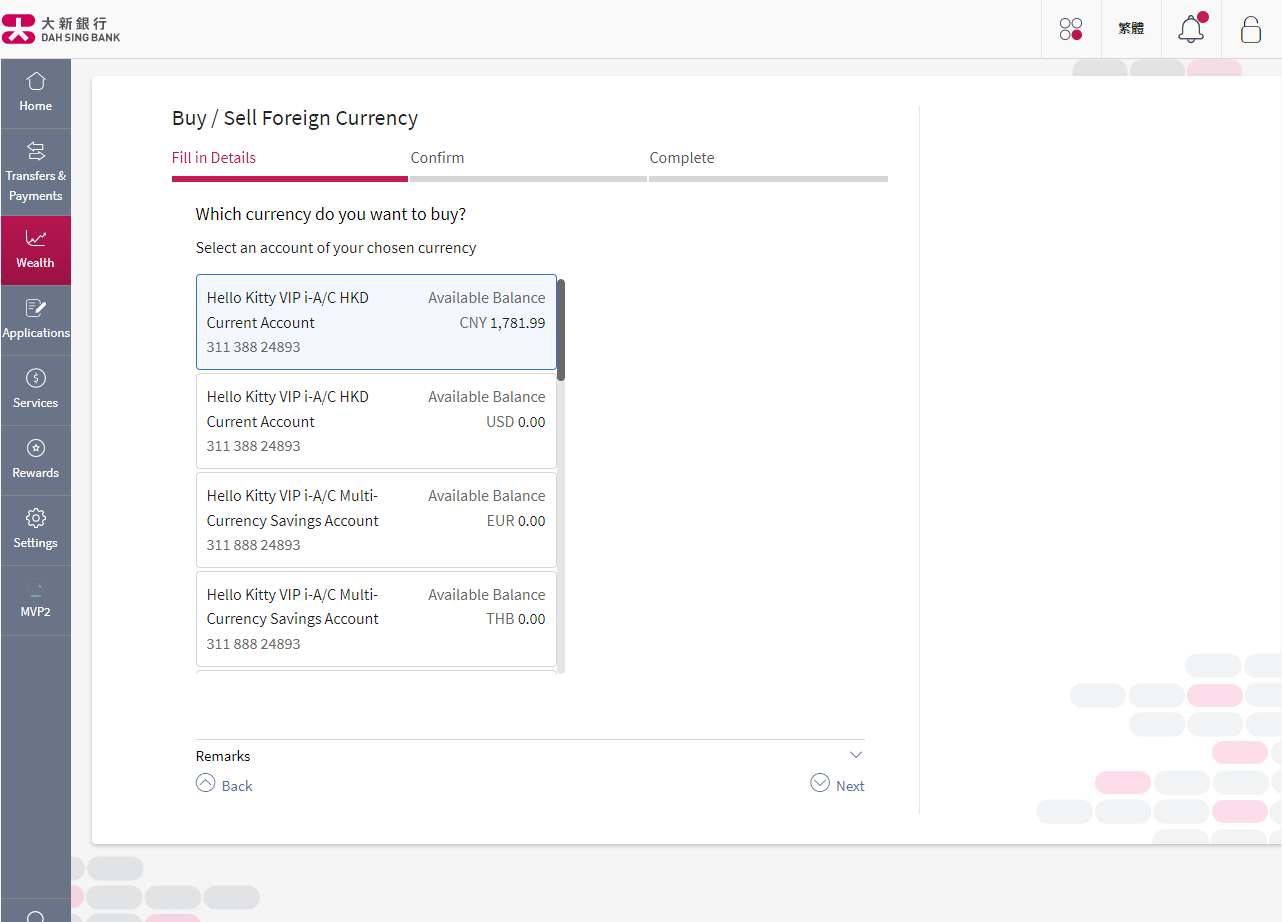Choose the USD 0.00 Current Account

point(376,421)
